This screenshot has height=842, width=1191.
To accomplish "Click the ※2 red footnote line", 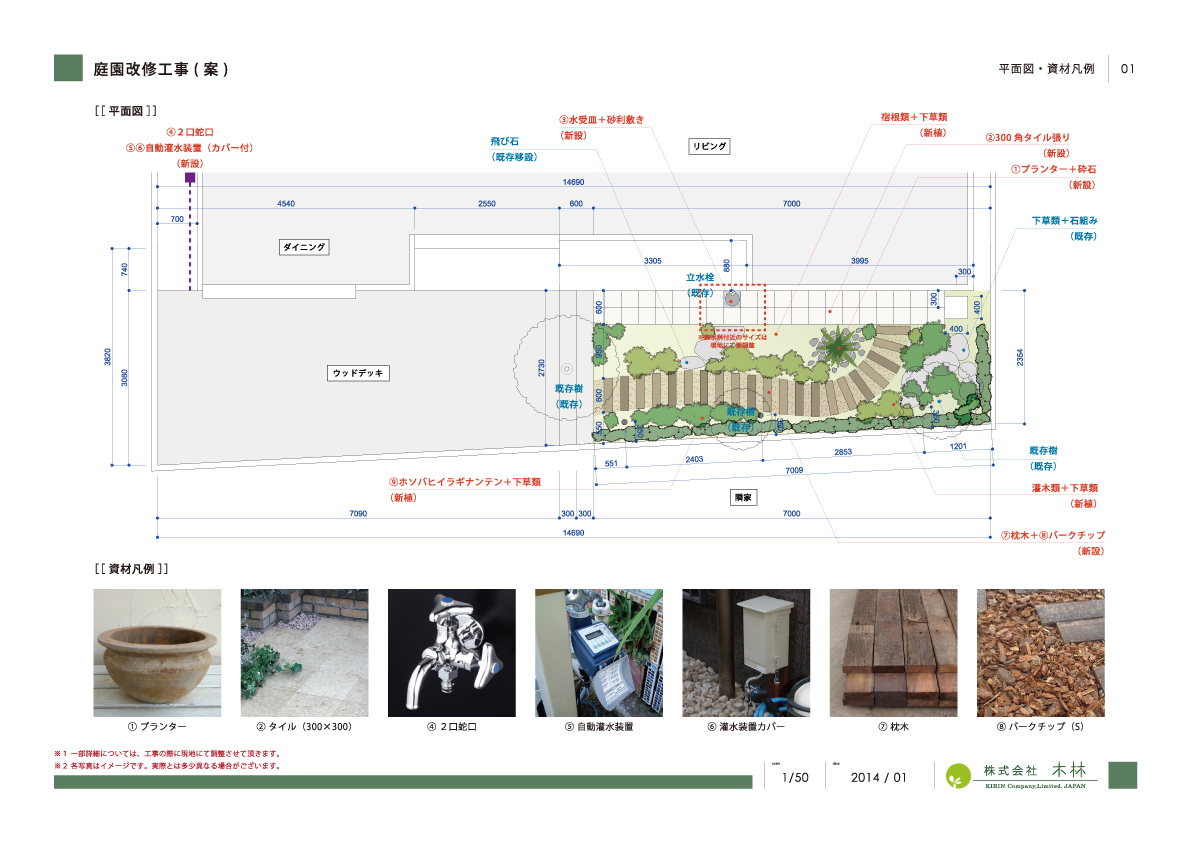I will tap(168, 766).
